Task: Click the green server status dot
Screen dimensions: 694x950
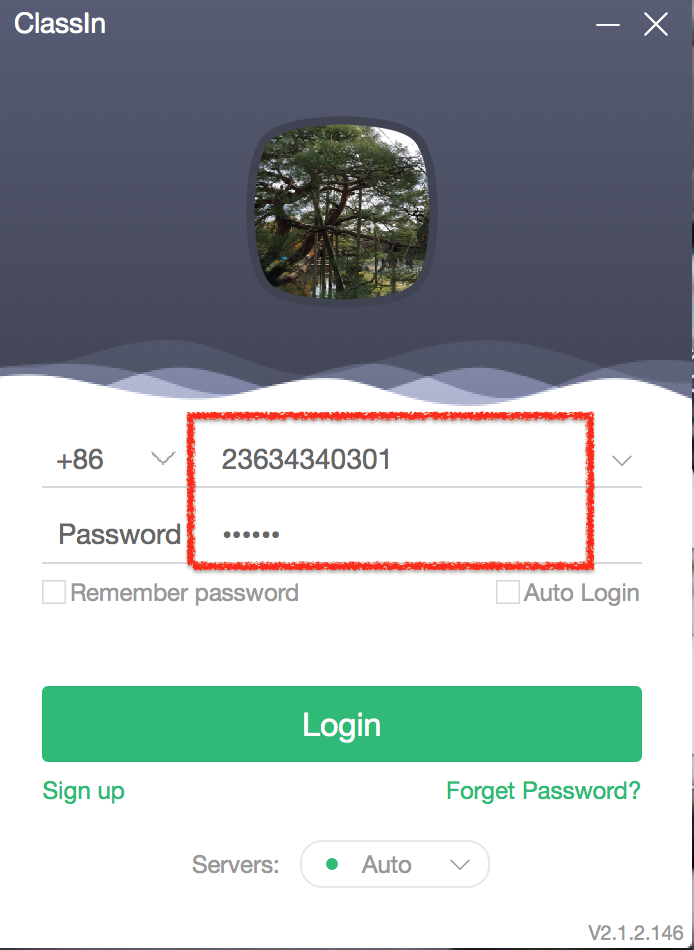Action: point(332,864)
